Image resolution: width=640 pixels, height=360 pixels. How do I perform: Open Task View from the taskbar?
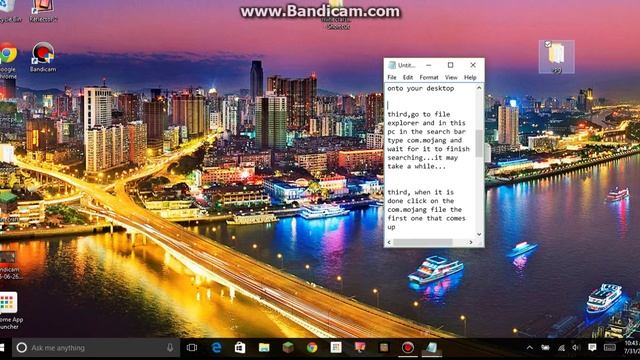click(x=192, y=348)
